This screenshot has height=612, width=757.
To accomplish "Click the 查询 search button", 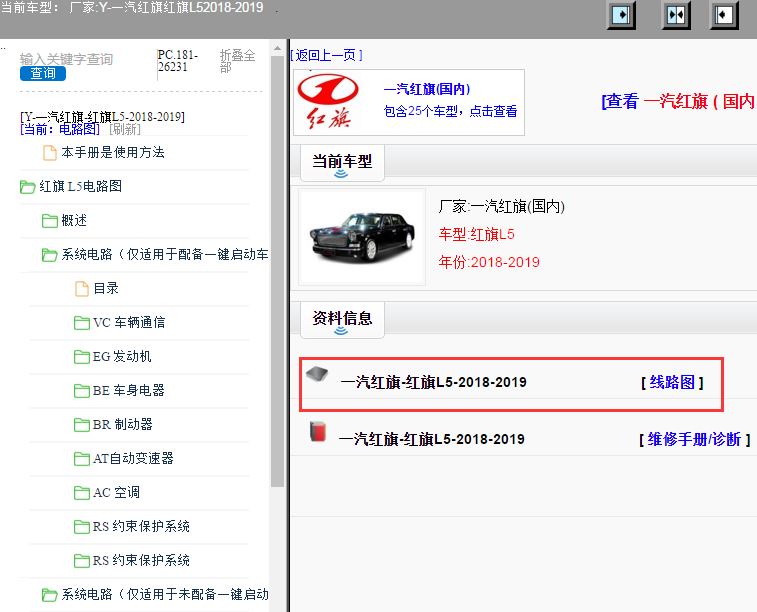I will (x=43, y=73).
